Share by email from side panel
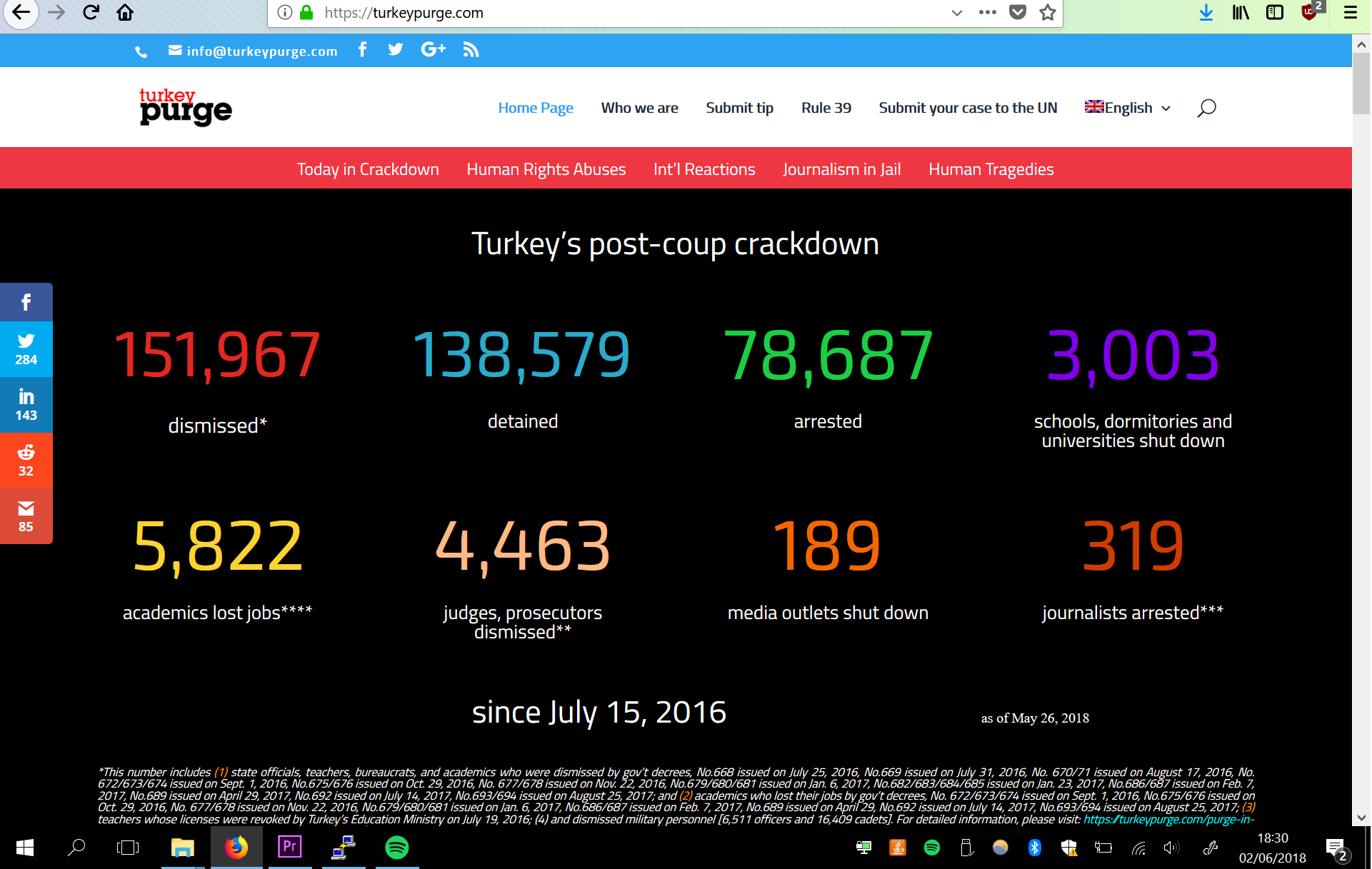 pyautogui.click(x=26, y=516)
